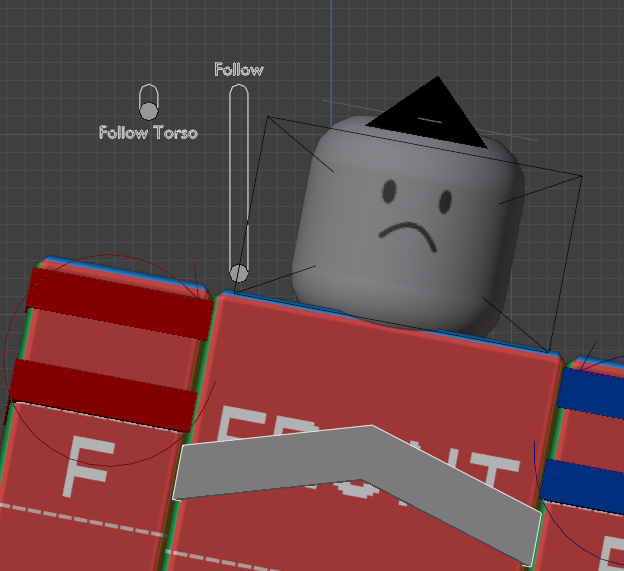Select the upper dark red arm band control
The height and width of the screenshot is (571, 624).
(x=119, y=303)
